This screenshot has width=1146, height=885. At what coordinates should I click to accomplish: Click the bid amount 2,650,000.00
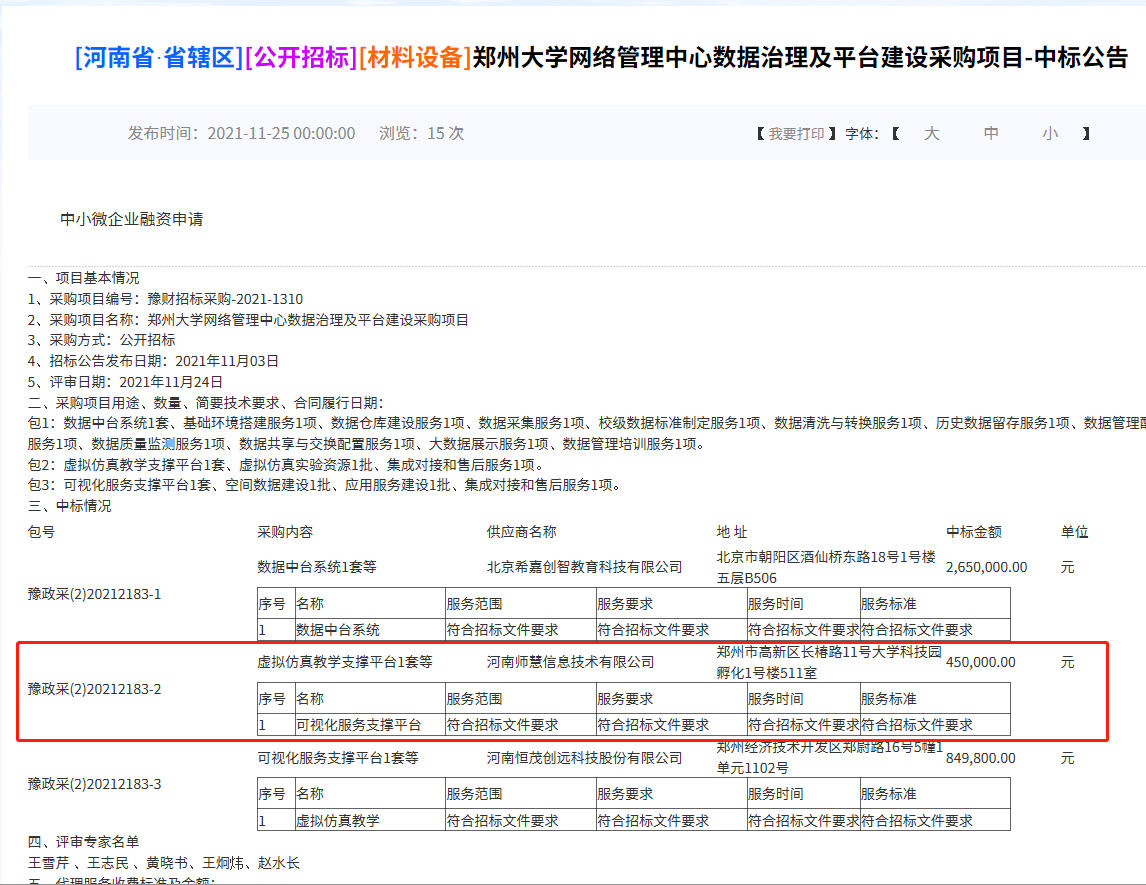click(x=986, y=567)
